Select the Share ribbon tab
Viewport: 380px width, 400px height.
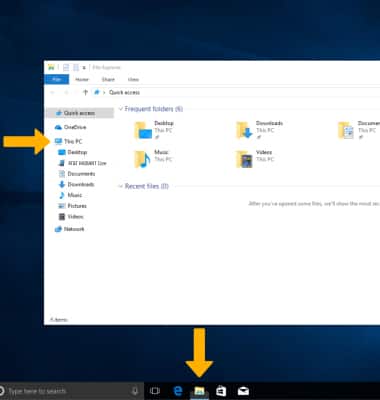108,79
